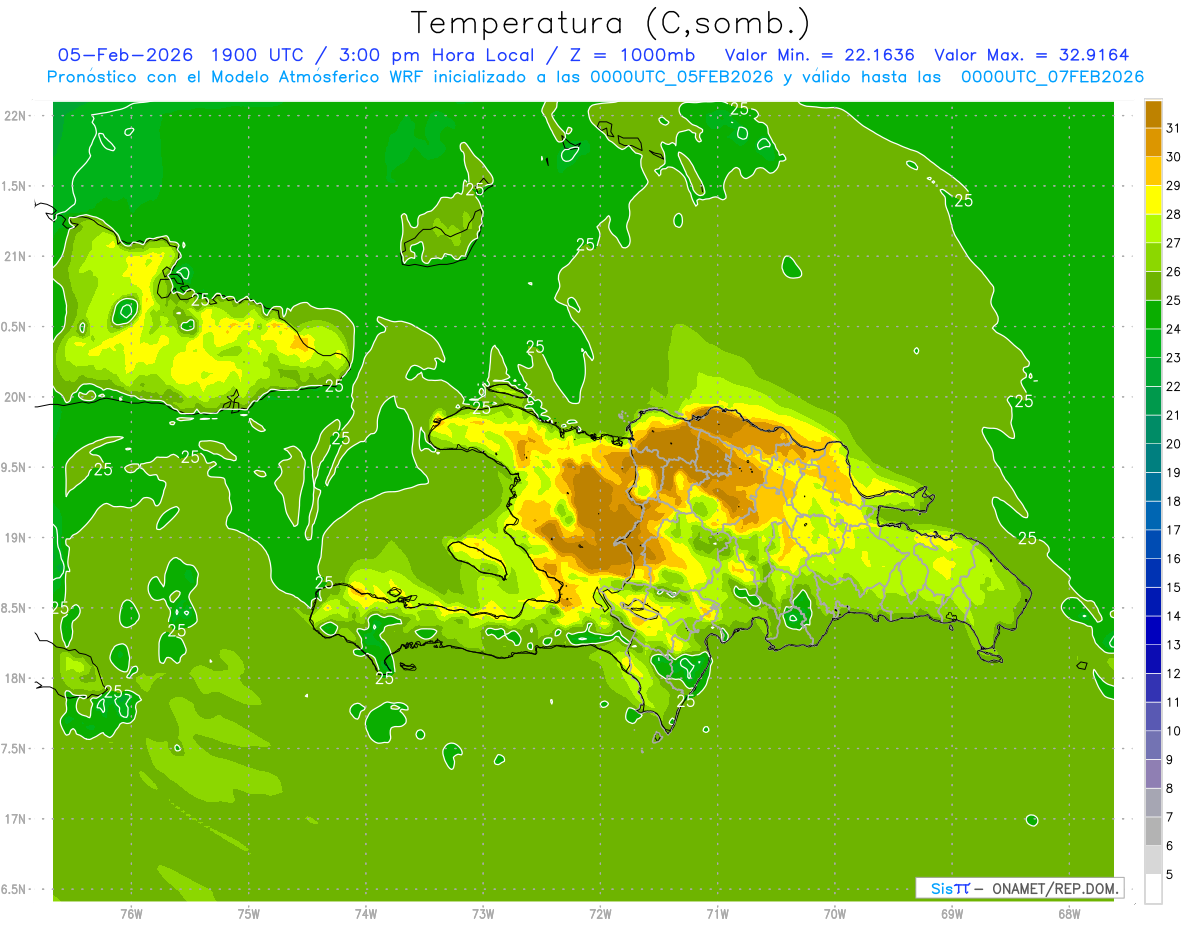Screen dimensions: 1200x927
Task: Click the '18N' latitude axis label
Action: [15, 678]
